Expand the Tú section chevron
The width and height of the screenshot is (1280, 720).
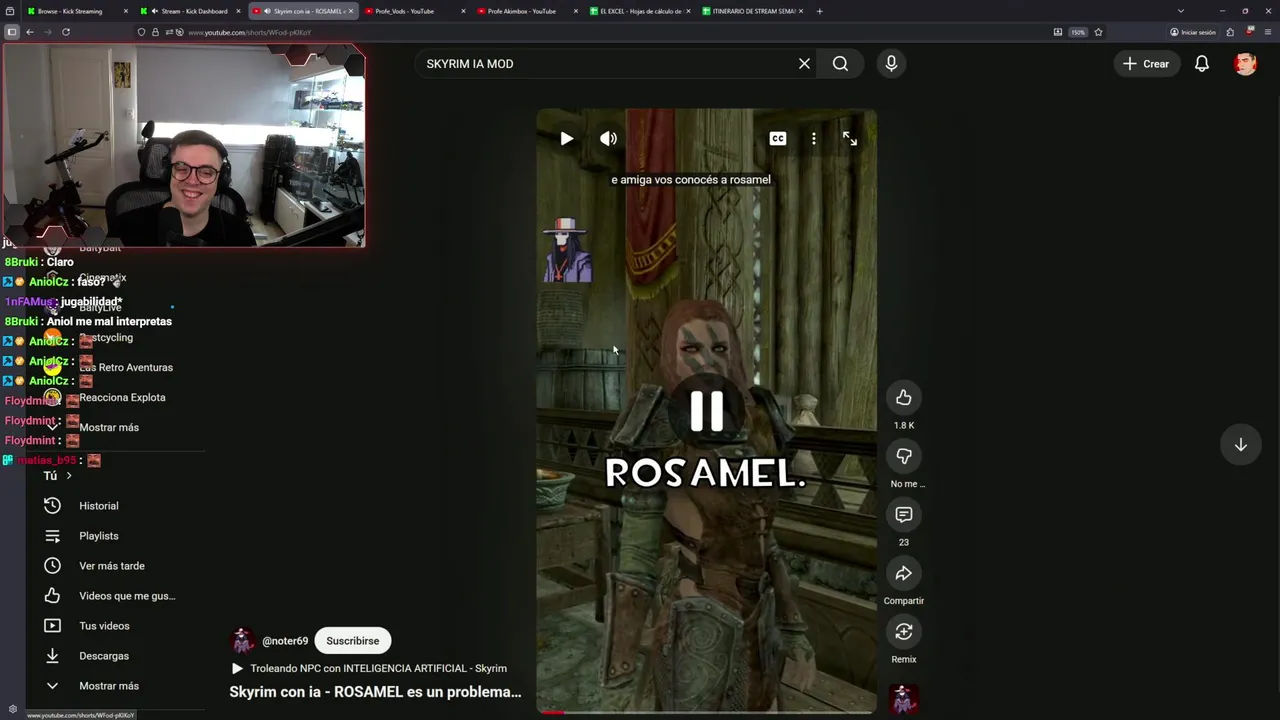point(69,476)
